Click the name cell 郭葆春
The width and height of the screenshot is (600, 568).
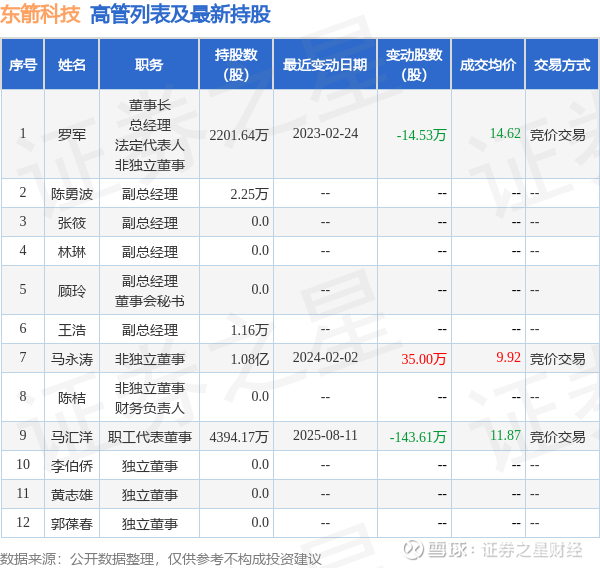tap(72, 524)
